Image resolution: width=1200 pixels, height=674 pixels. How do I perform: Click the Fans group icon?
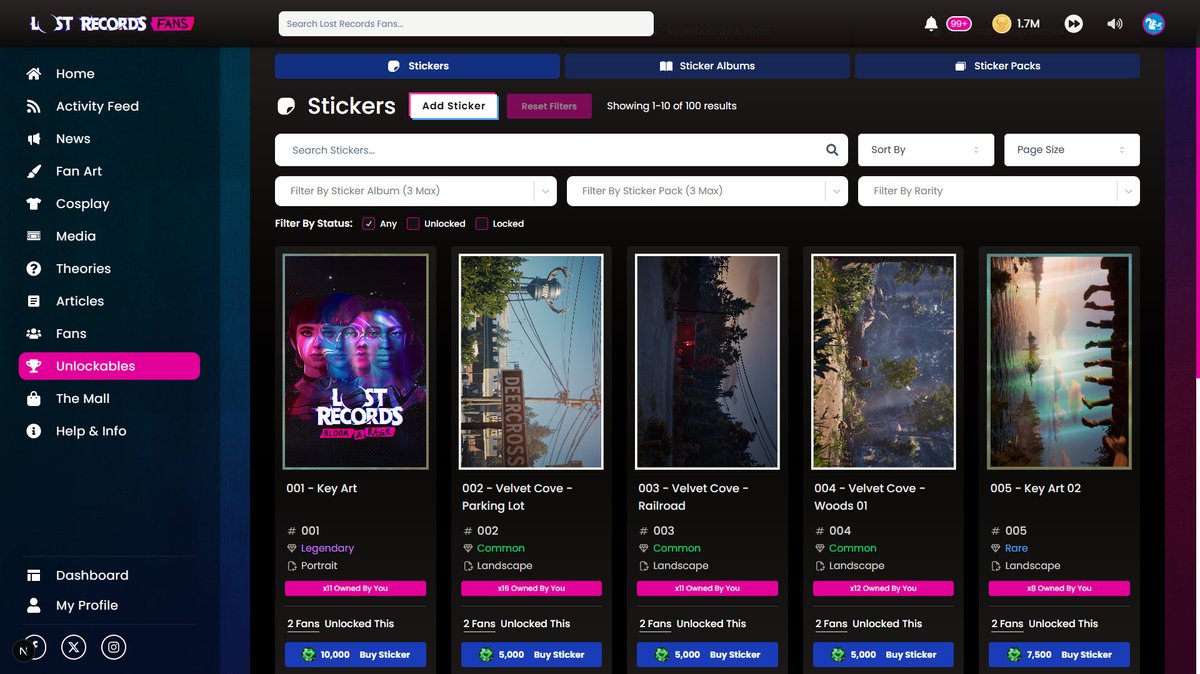[x=34, y=334]
